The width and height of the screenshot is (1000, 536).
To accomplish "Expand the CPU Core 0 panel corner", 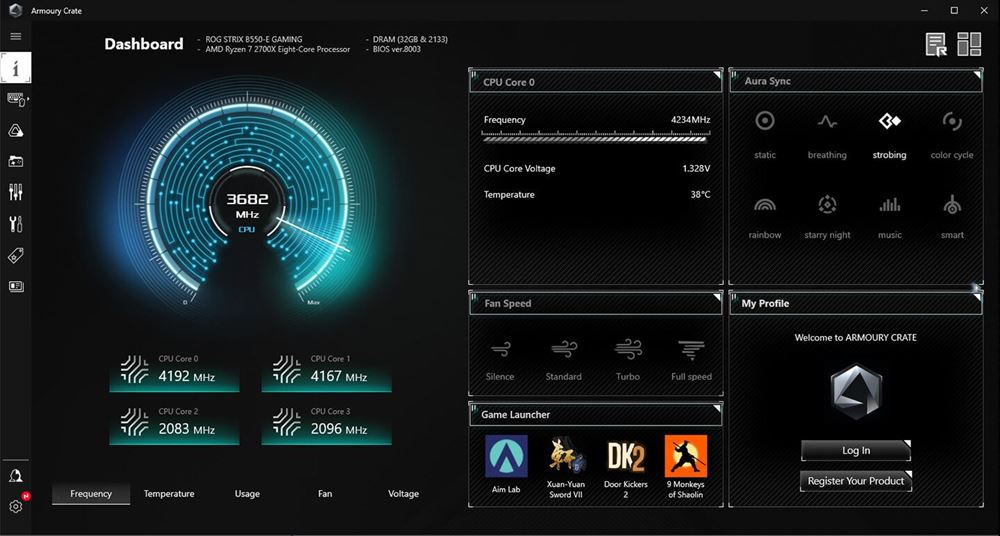I will [x=716, y=75].
